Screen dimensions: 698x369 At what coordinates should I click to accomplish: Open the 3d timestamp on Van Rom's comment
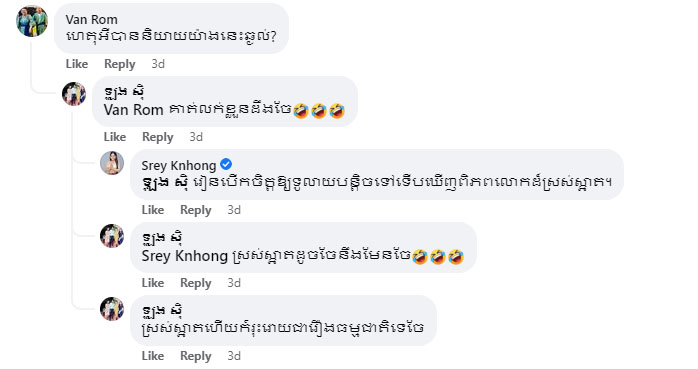[x=158, y=64]
